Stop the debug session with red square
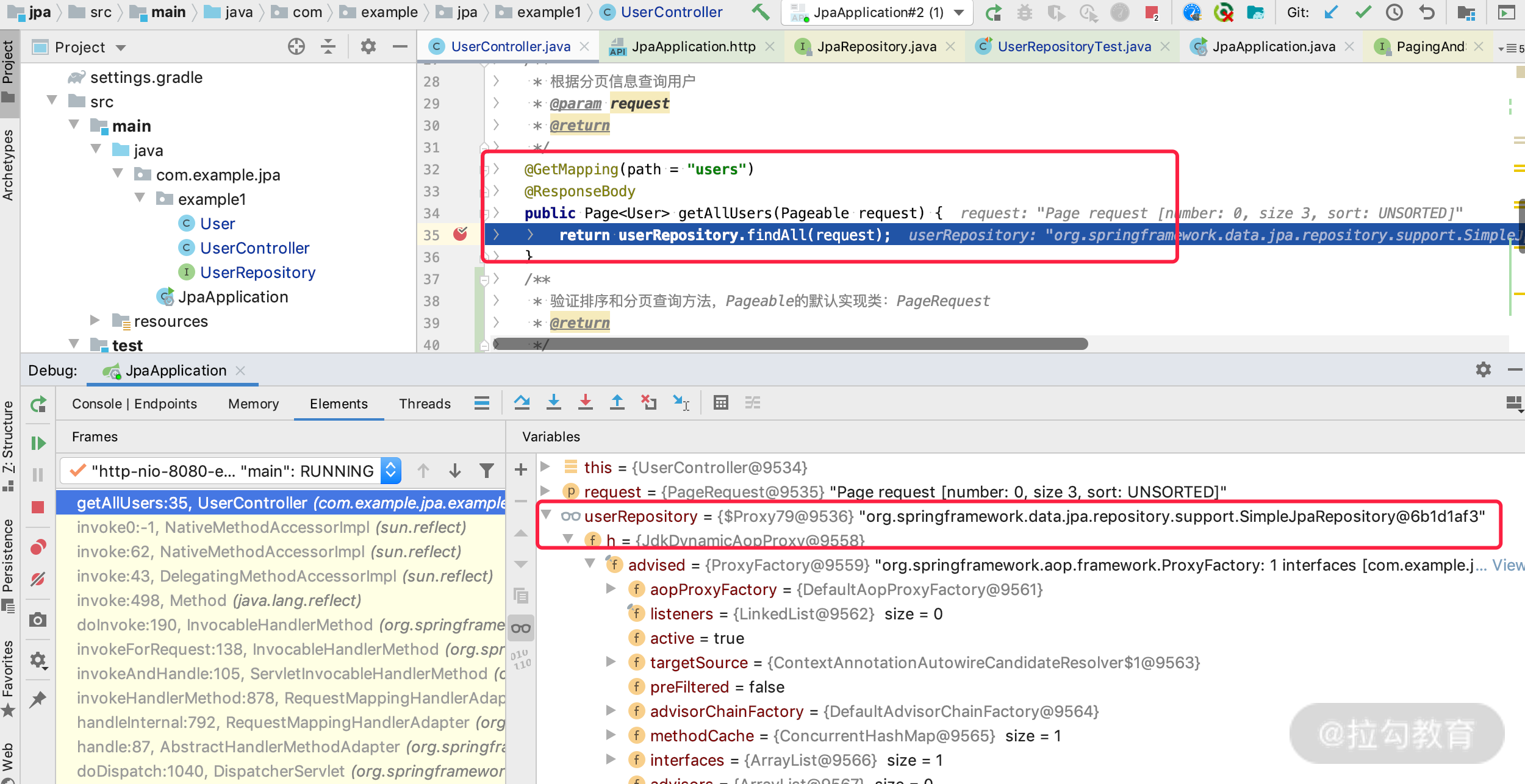Screen dimensions: 1525x784 [x=38, y=507]
